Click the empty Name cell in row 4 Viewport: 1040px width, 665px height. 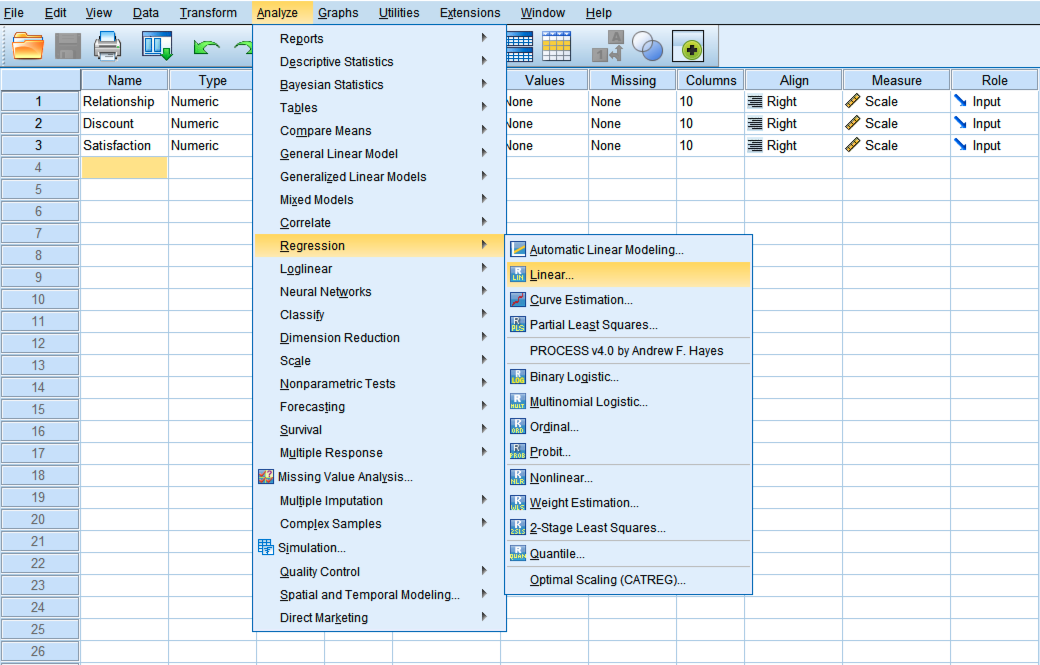[x=125, y=167]
